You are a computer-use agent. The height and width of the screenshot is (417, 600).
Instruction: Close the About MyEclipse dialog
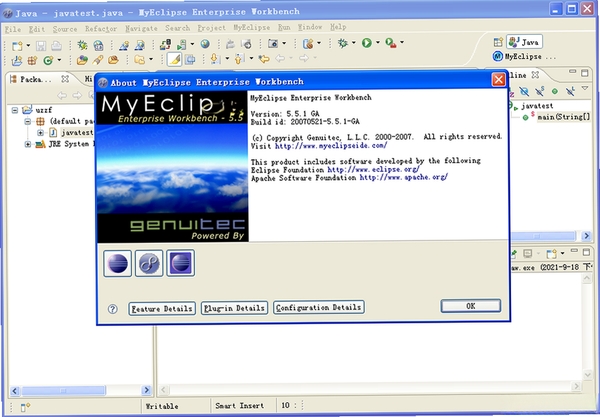499,80
